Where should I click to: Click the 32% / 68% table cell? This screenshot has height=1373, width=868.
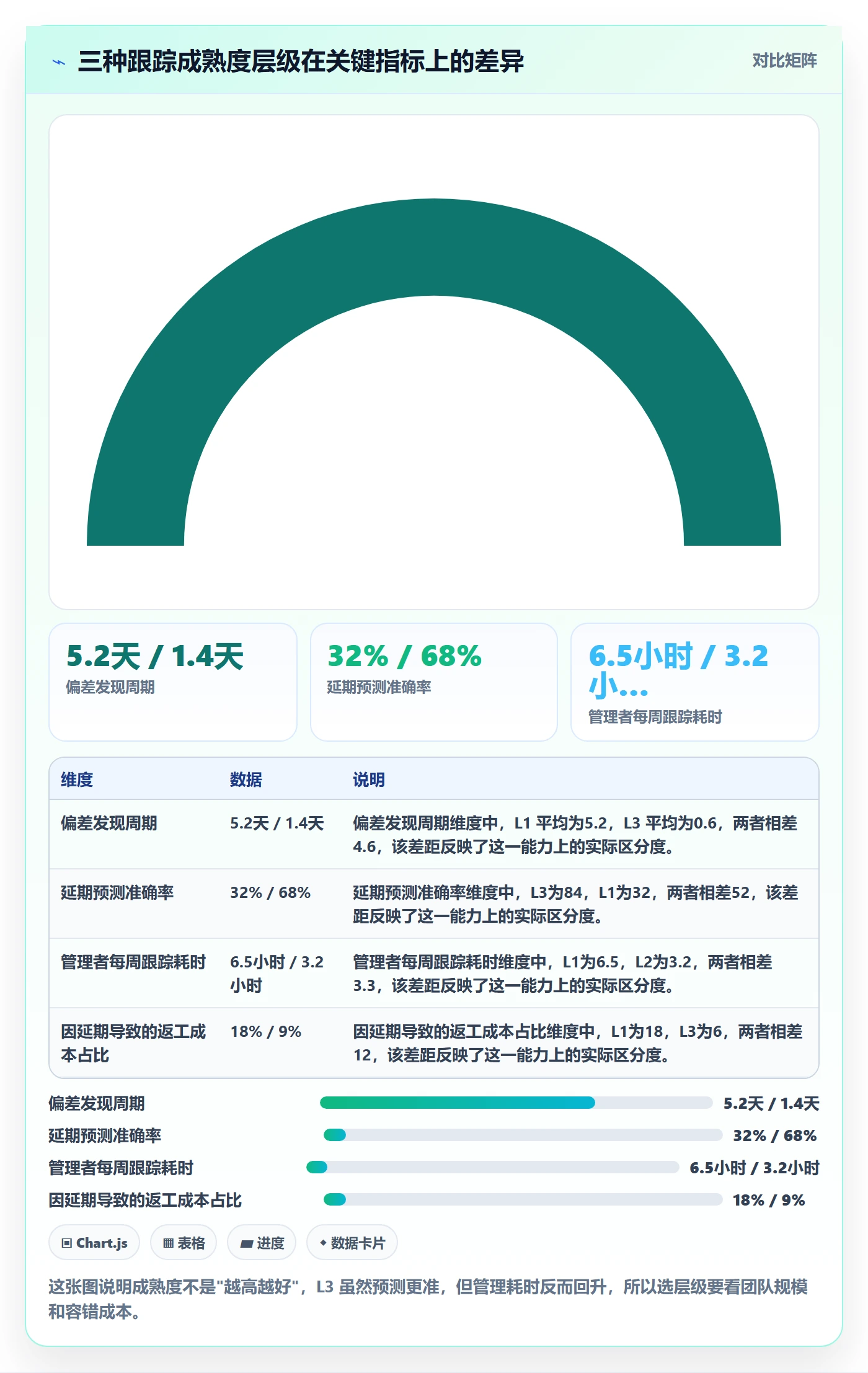point(270,892)
